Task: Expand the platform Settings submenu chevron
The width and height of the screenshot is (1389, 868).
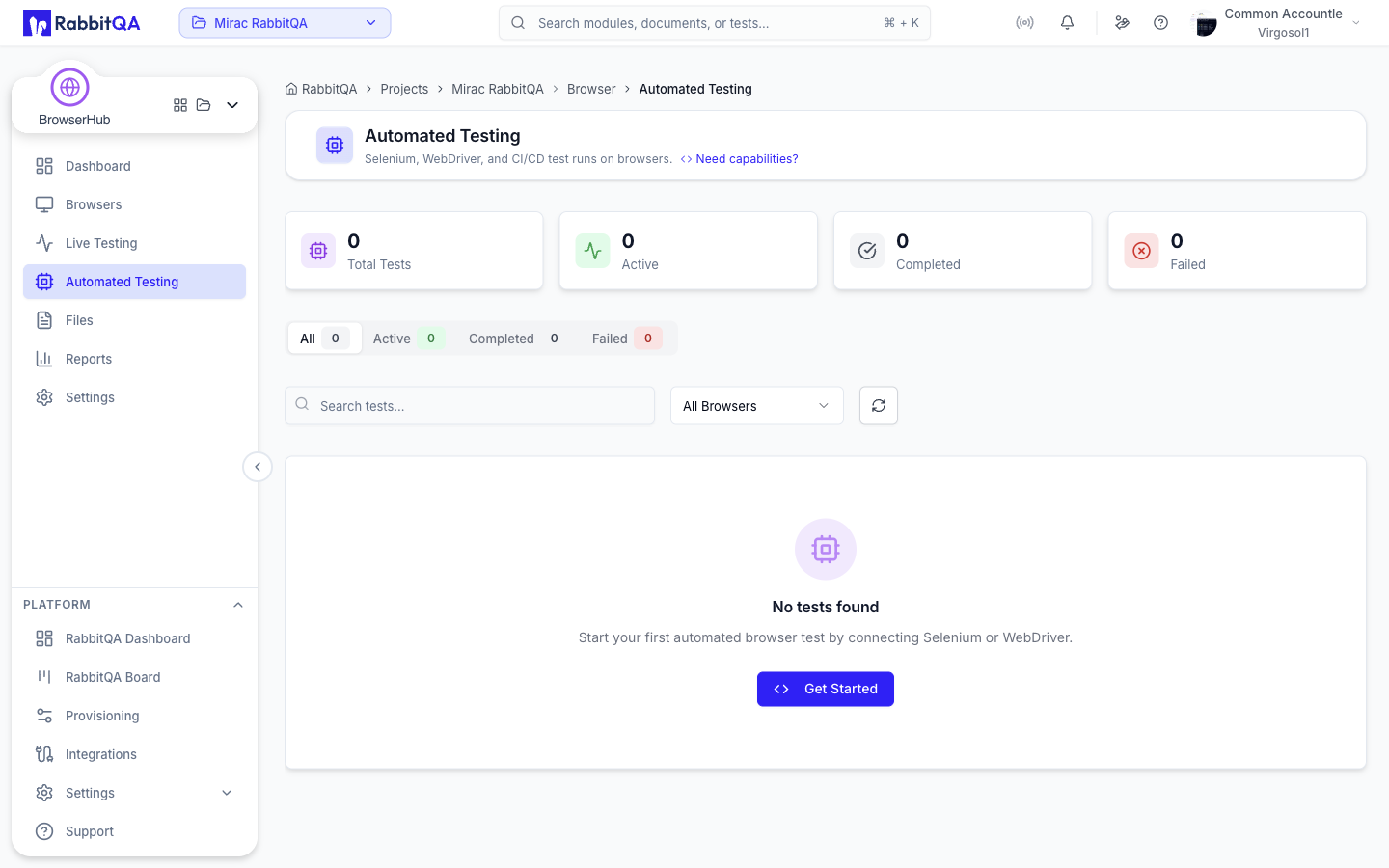Action: coord(227,793)
